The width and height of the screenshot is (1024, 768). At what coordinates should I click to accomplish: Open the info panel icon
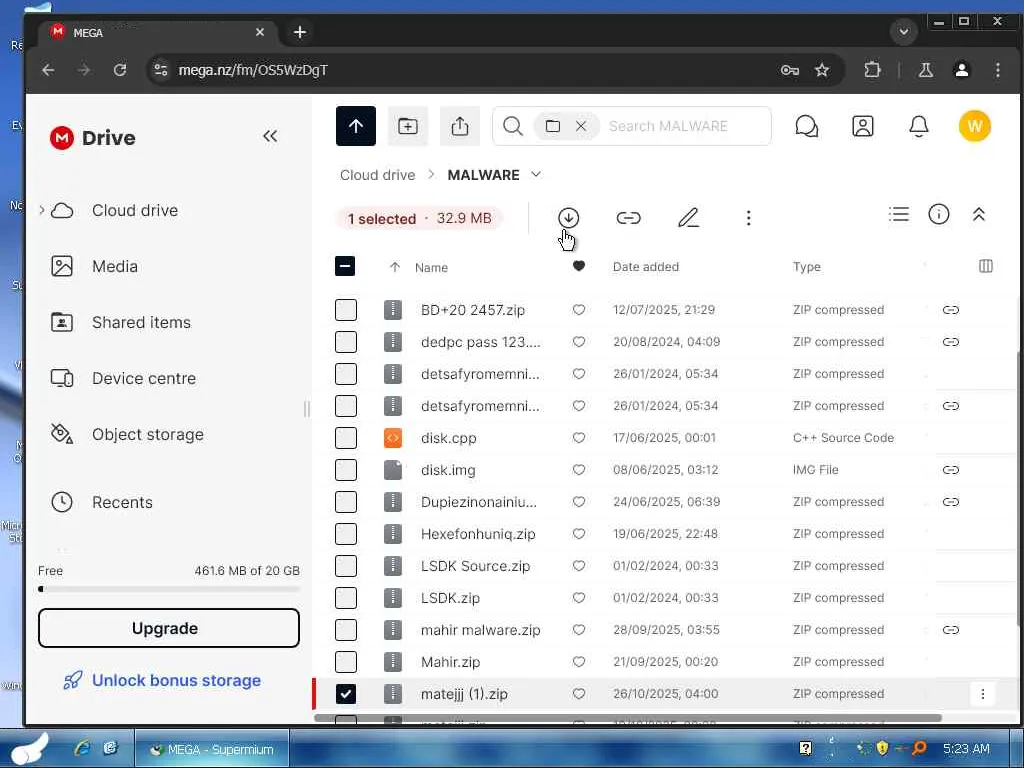coord(938,214)
